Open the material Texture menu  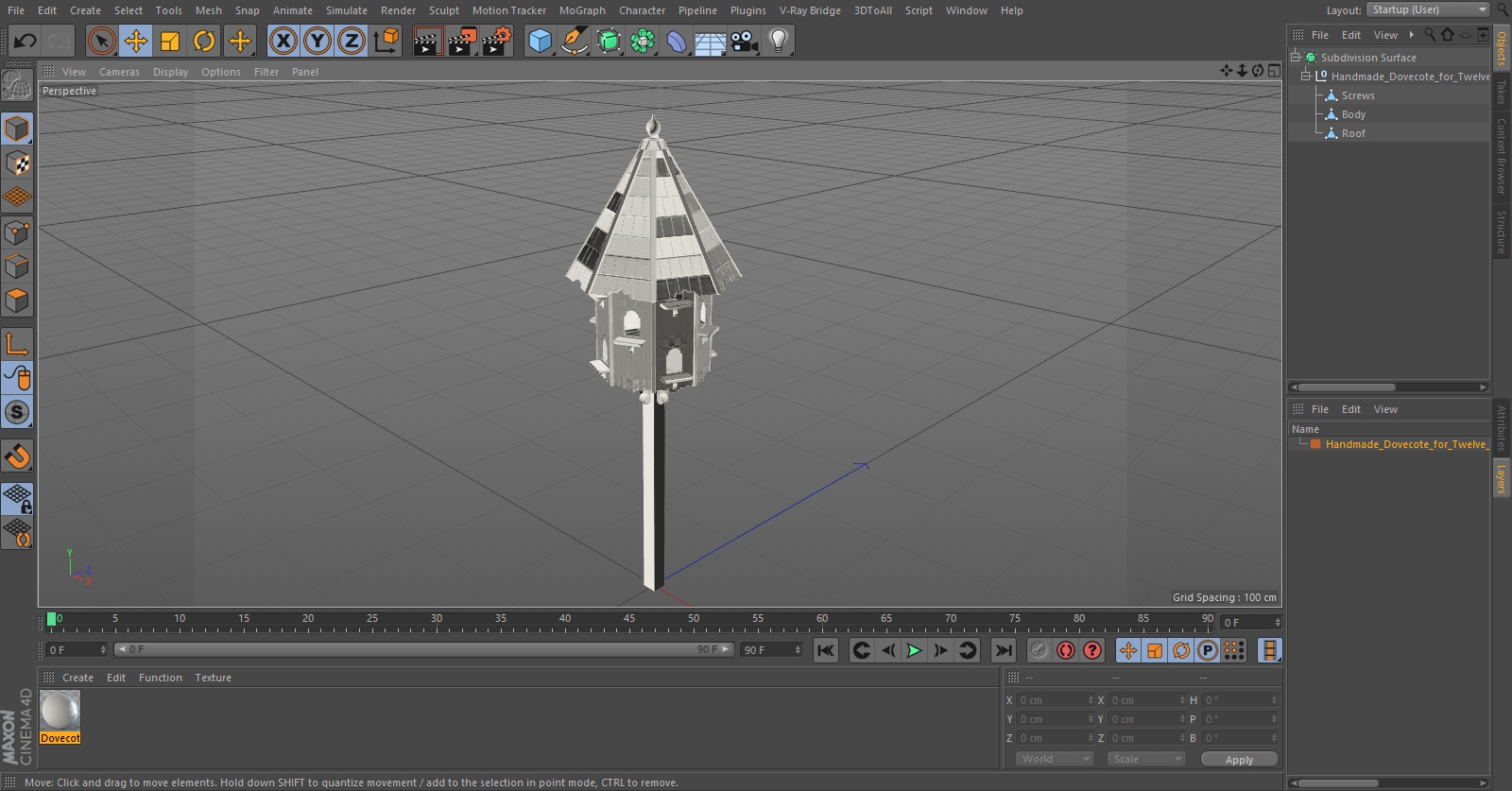tap(213, 678)
